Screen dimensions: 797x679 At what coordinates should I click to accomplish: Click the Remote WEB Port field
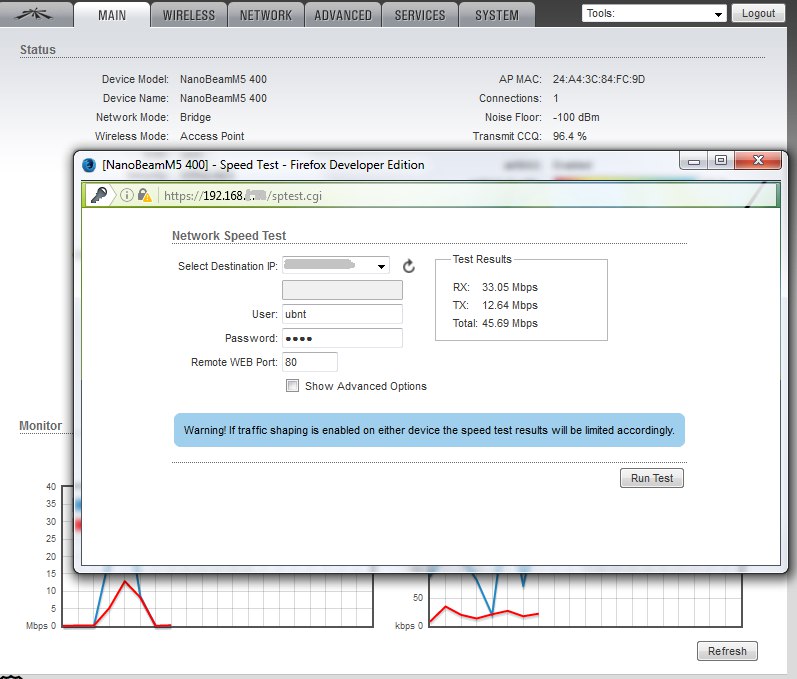click(x=310, y=362)
